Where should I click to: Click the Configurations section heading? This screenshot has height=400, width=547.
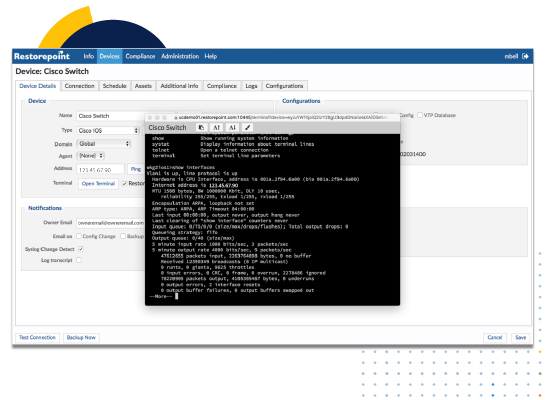click(301, 101)
